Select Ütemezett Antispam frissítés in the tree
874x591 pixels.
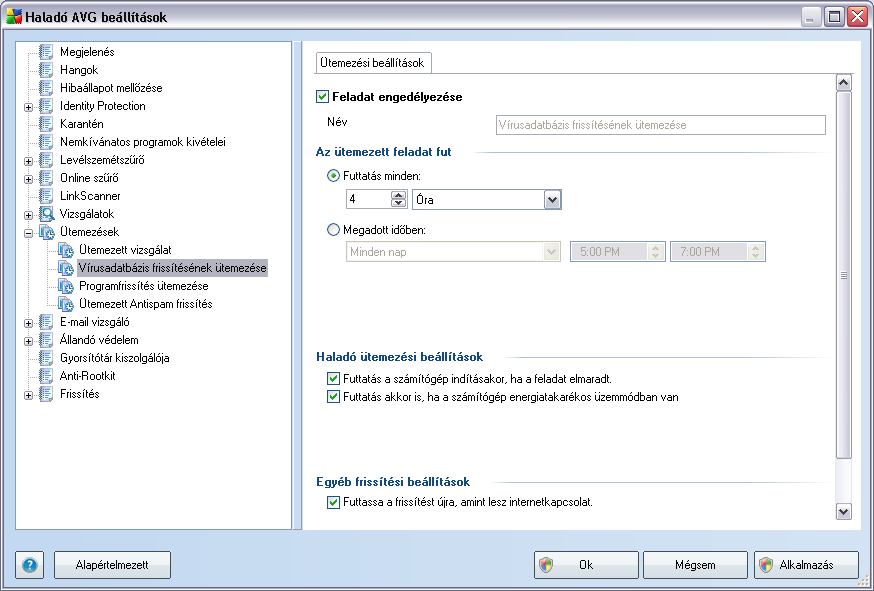click(x=145, y=304)
